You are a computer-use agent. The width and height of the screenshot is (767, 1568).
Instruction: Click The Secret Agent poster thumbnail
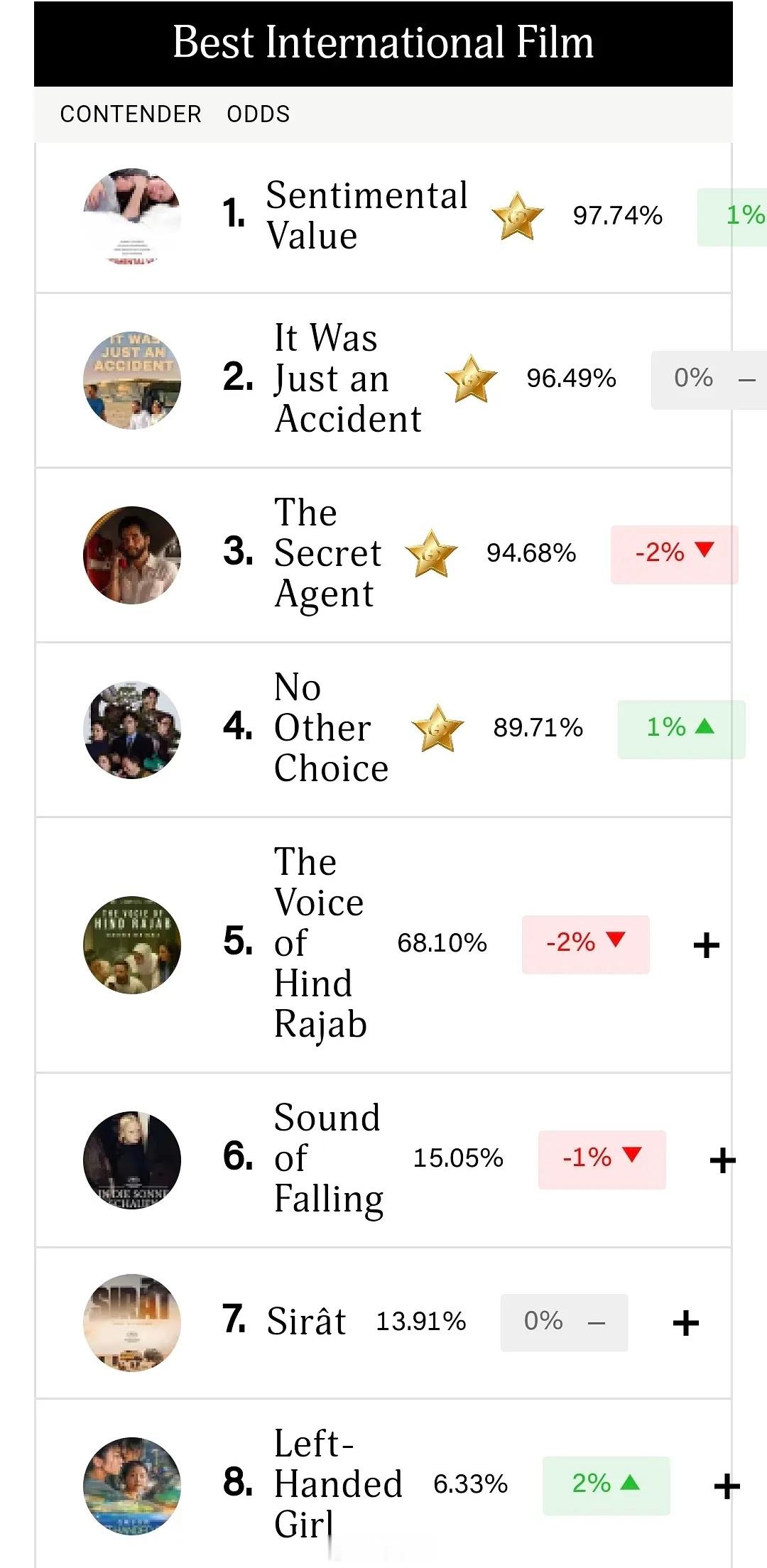132,555
